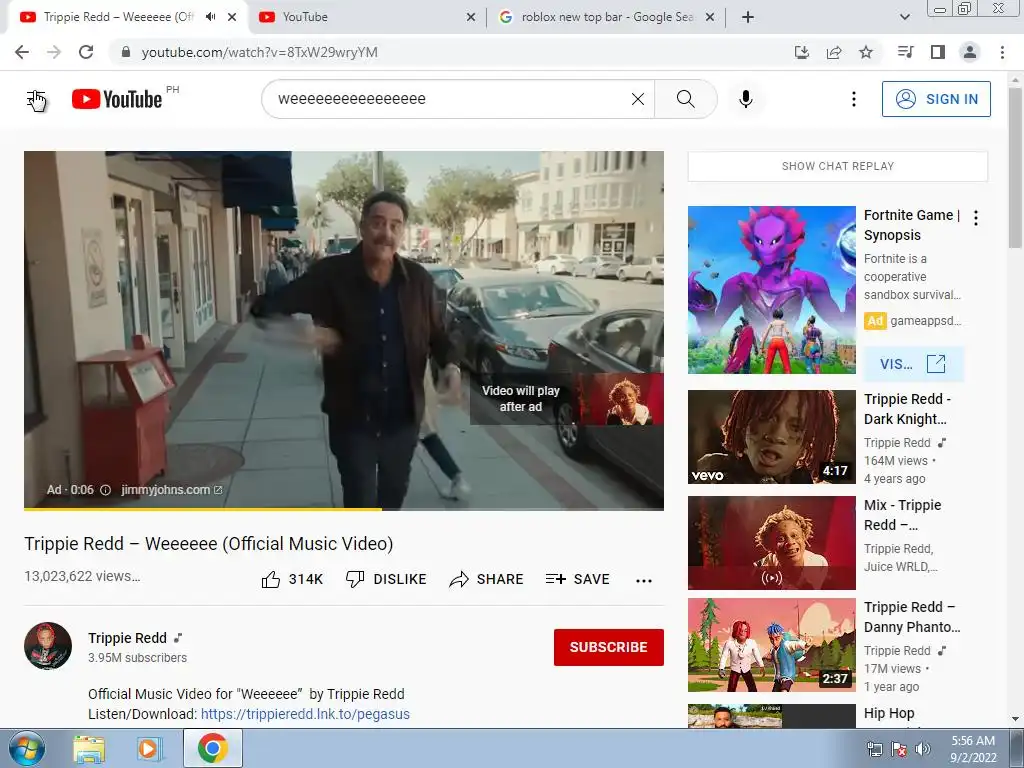Open the system tray volume icon
This screenshot has height=768, width=1024.
(x=922, y=749)
